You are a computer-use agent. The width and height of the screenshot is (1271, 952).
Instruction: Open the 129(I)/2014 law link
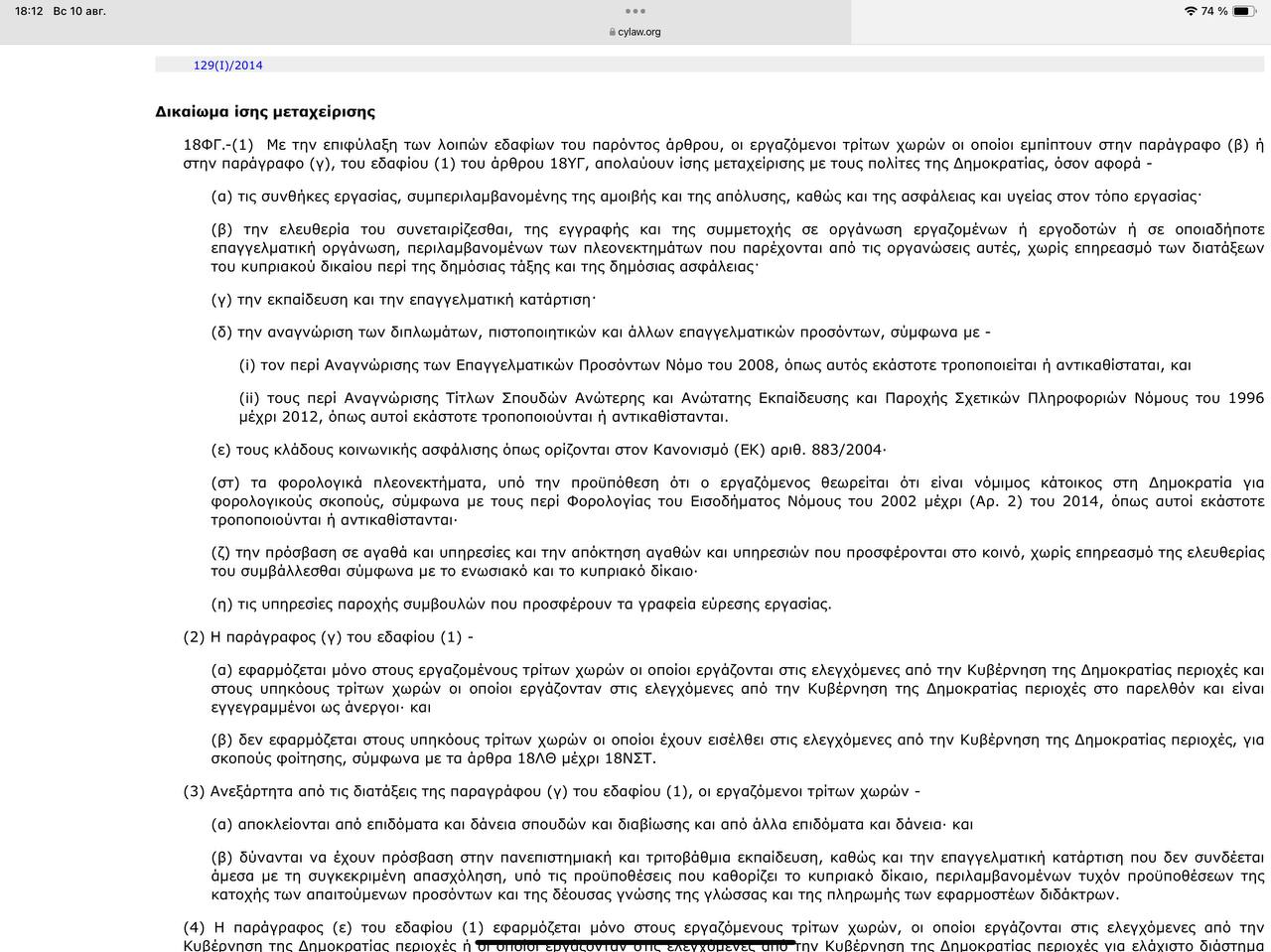(227, 66)
